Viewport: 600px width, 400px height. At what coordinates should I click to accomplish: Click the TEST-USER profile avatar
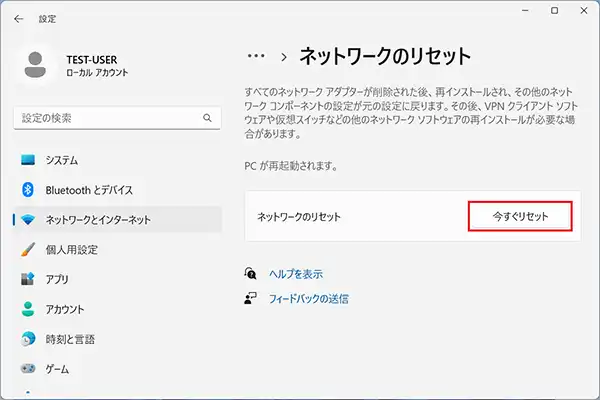click(35, 64)
